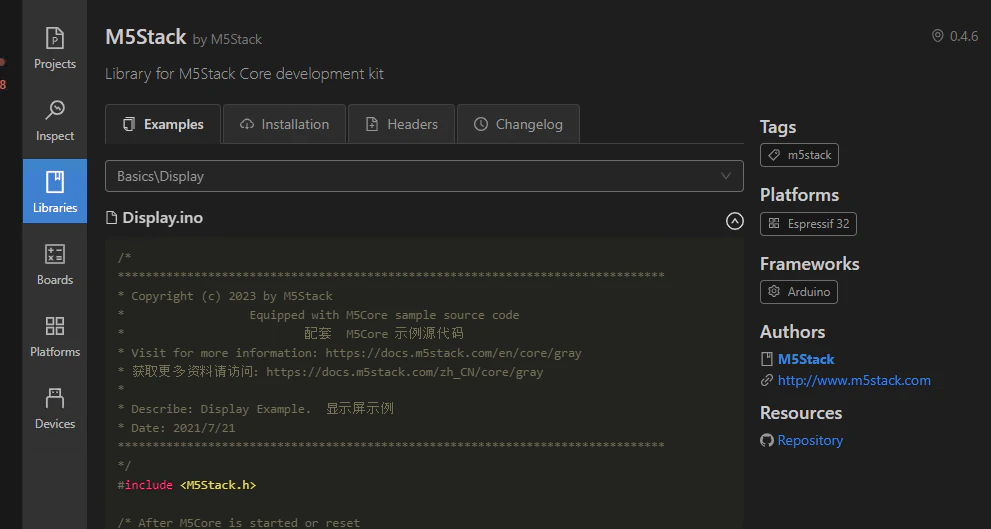Select the Libraries sidebar item
The width and height of the screenshot is (991, 529).
[55, 191]
